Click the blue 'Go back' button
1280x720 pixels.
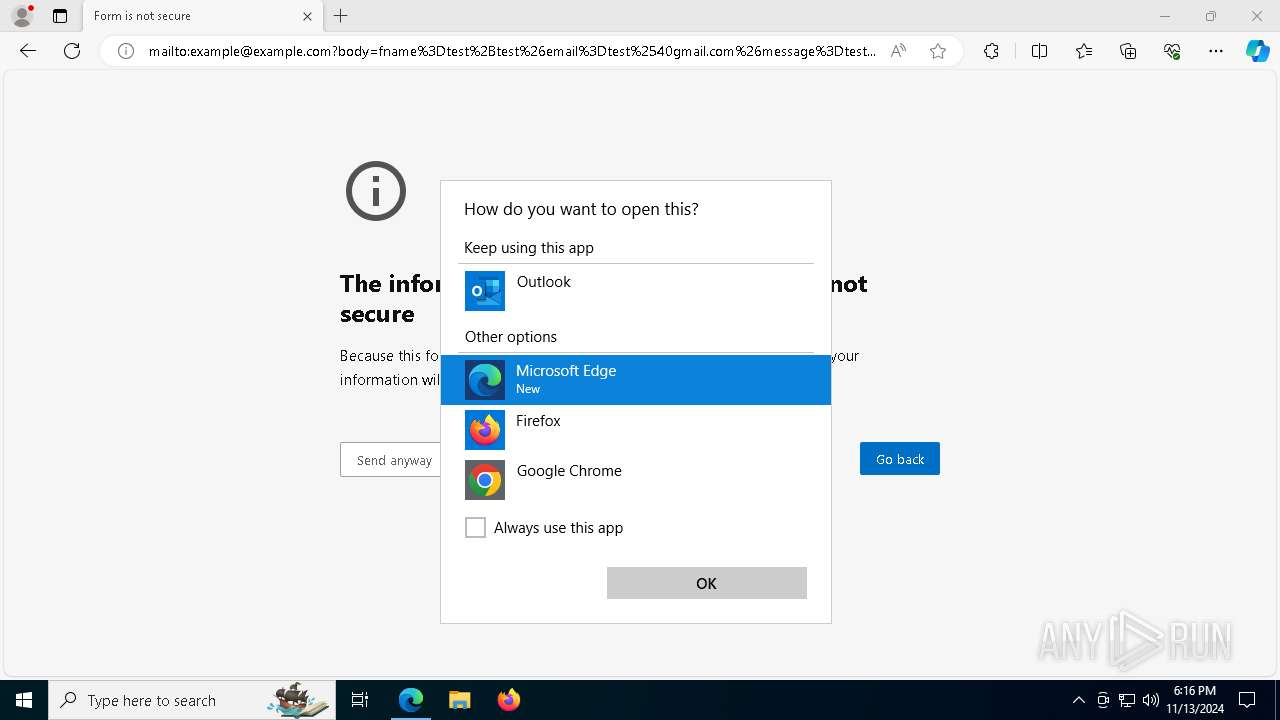pyautogui.click(x=900, y=459)
